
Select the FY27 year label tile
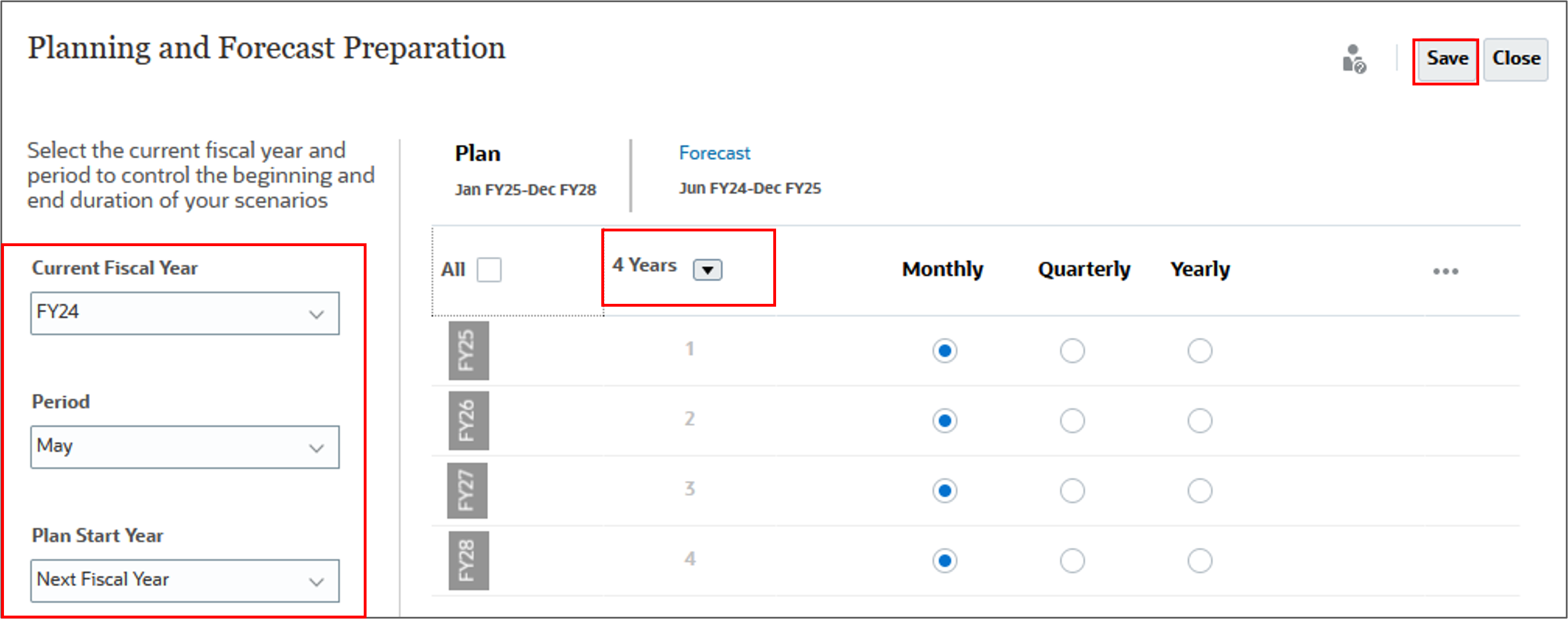(467, 491)
